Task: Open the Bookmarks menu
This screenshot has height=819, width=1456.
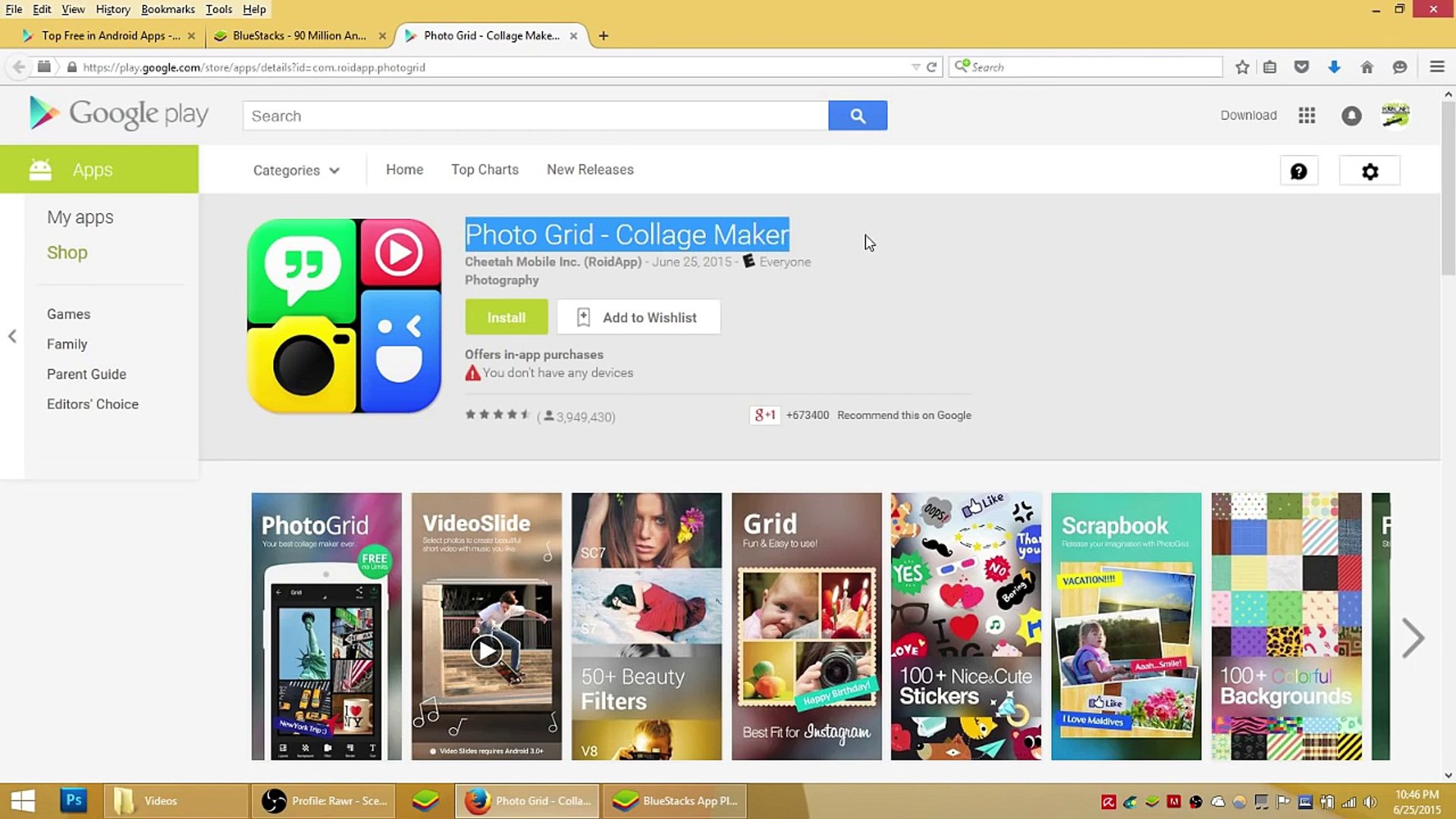Action: coord(168,9)
